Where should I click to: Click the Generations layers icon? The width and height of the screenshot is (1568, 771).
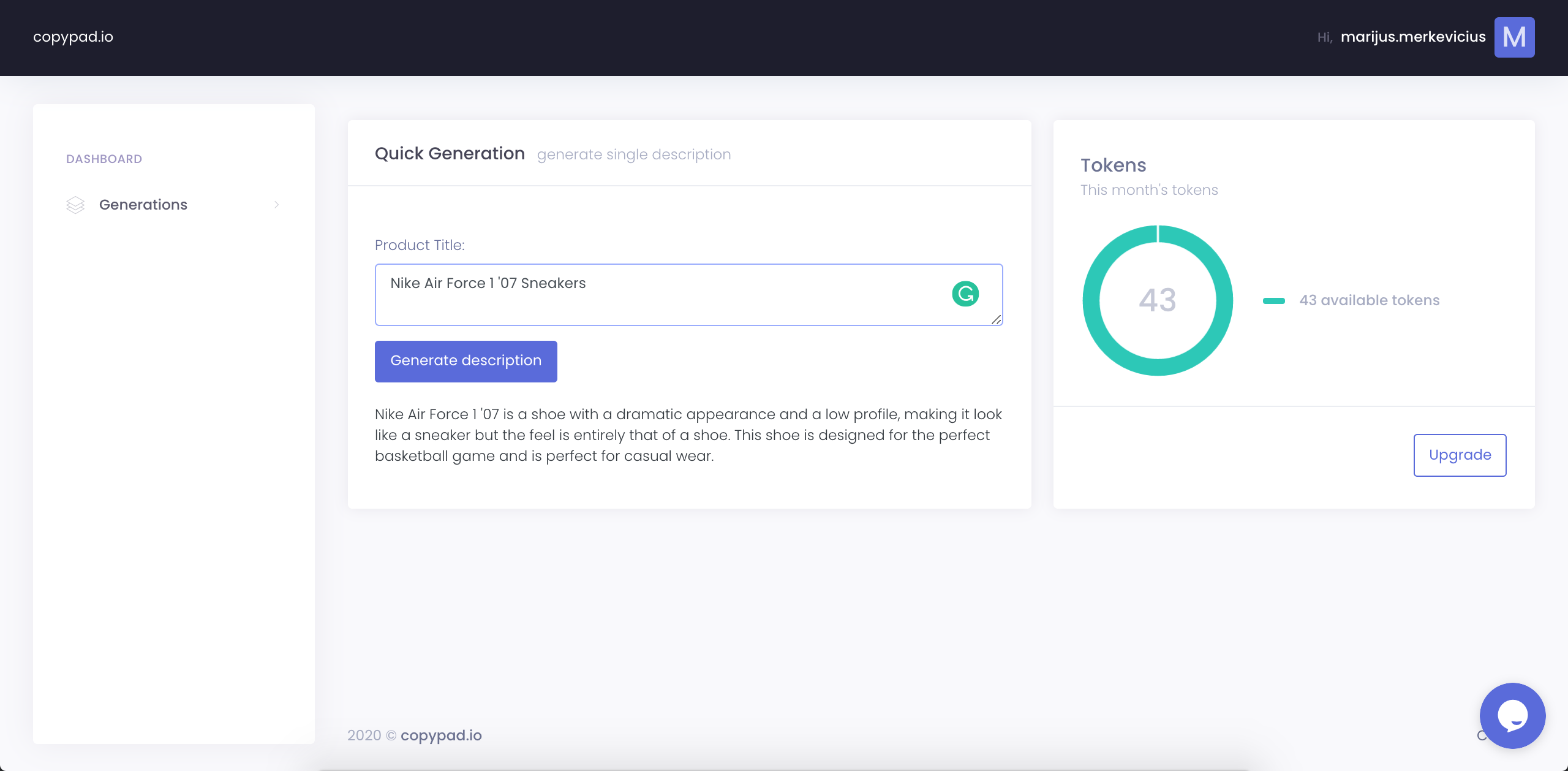click(75, 205)
